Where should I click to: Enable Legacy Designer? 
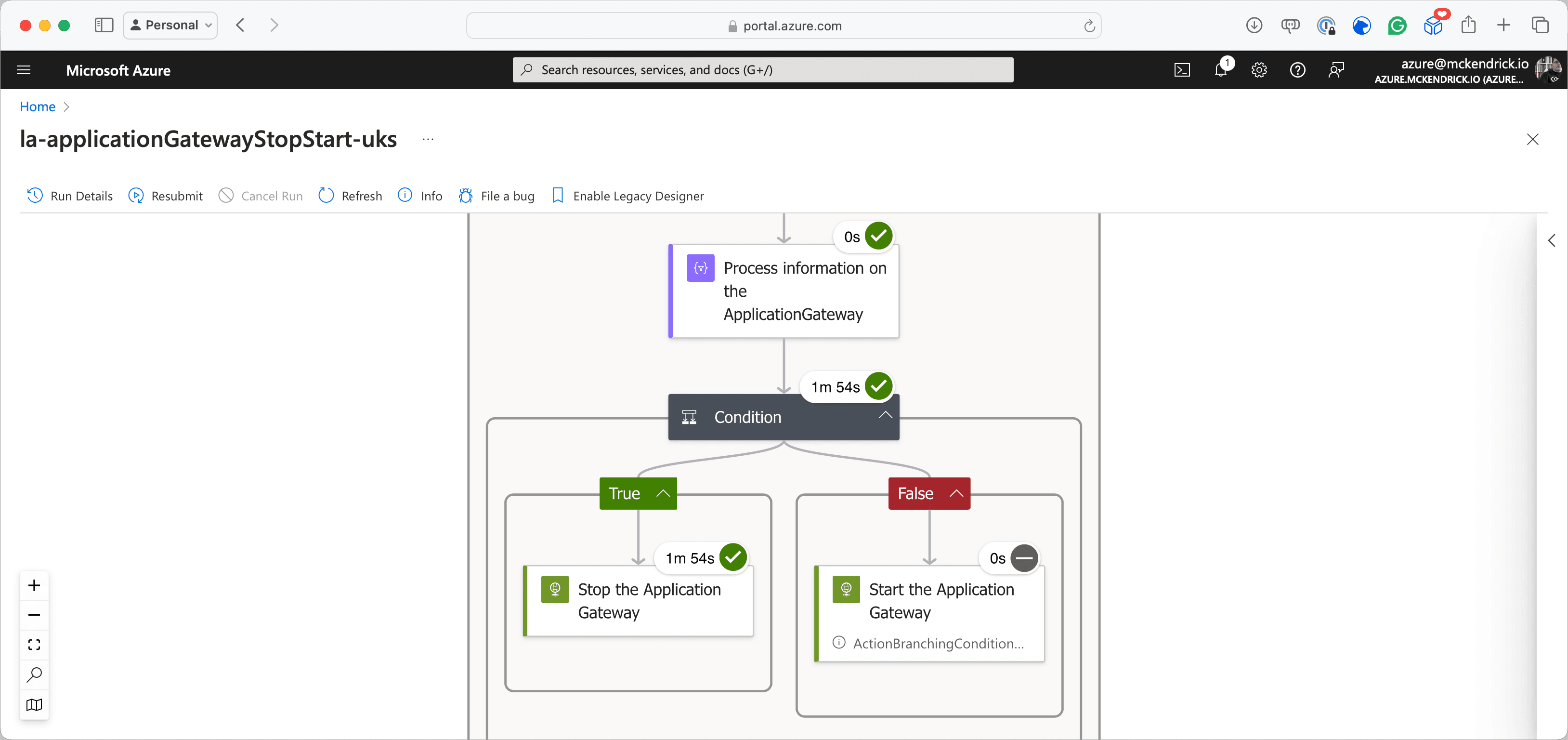pos(627,196)
